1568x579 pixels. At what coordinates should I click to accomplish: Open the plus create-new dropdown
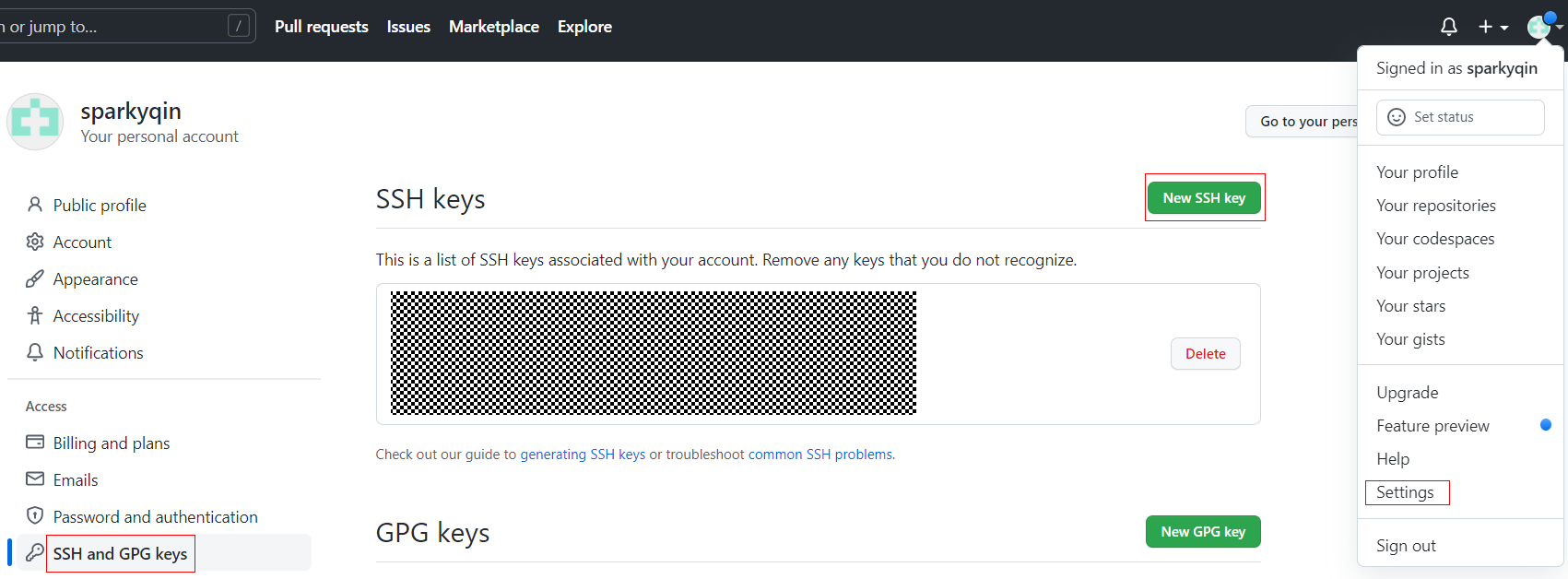point(1492,27)
